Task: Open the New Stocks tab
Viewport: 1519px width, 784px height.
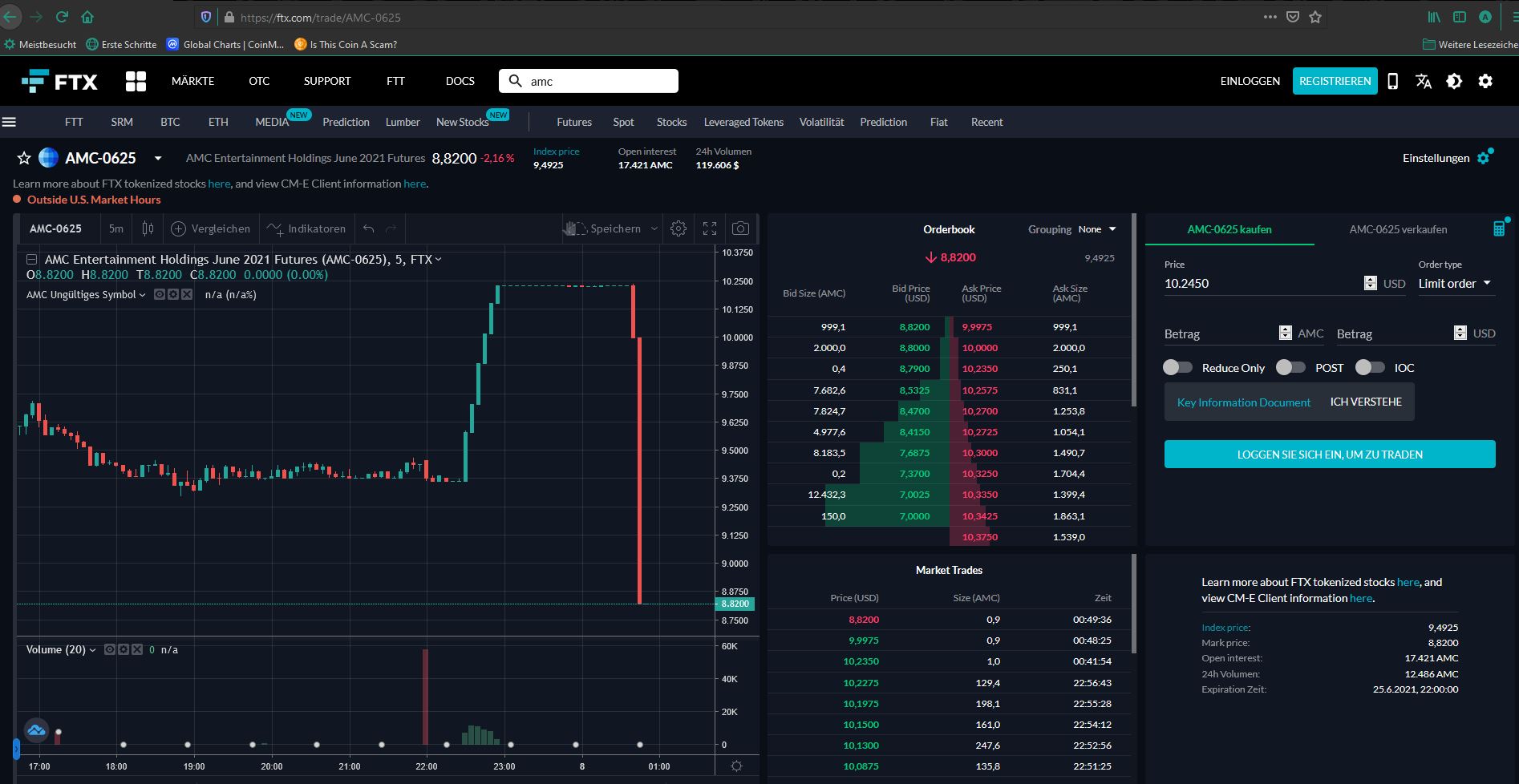Action: [463, 122]
